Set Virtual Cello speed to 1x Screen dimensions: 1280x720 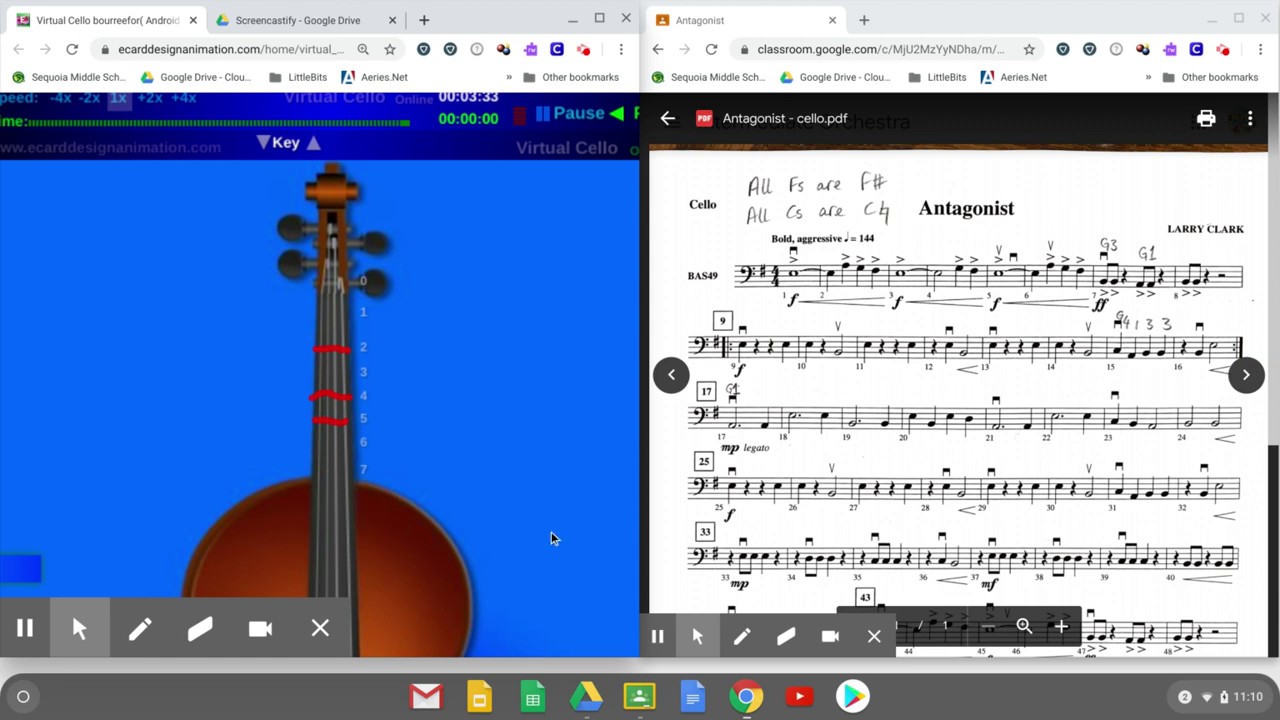point(118,97)
